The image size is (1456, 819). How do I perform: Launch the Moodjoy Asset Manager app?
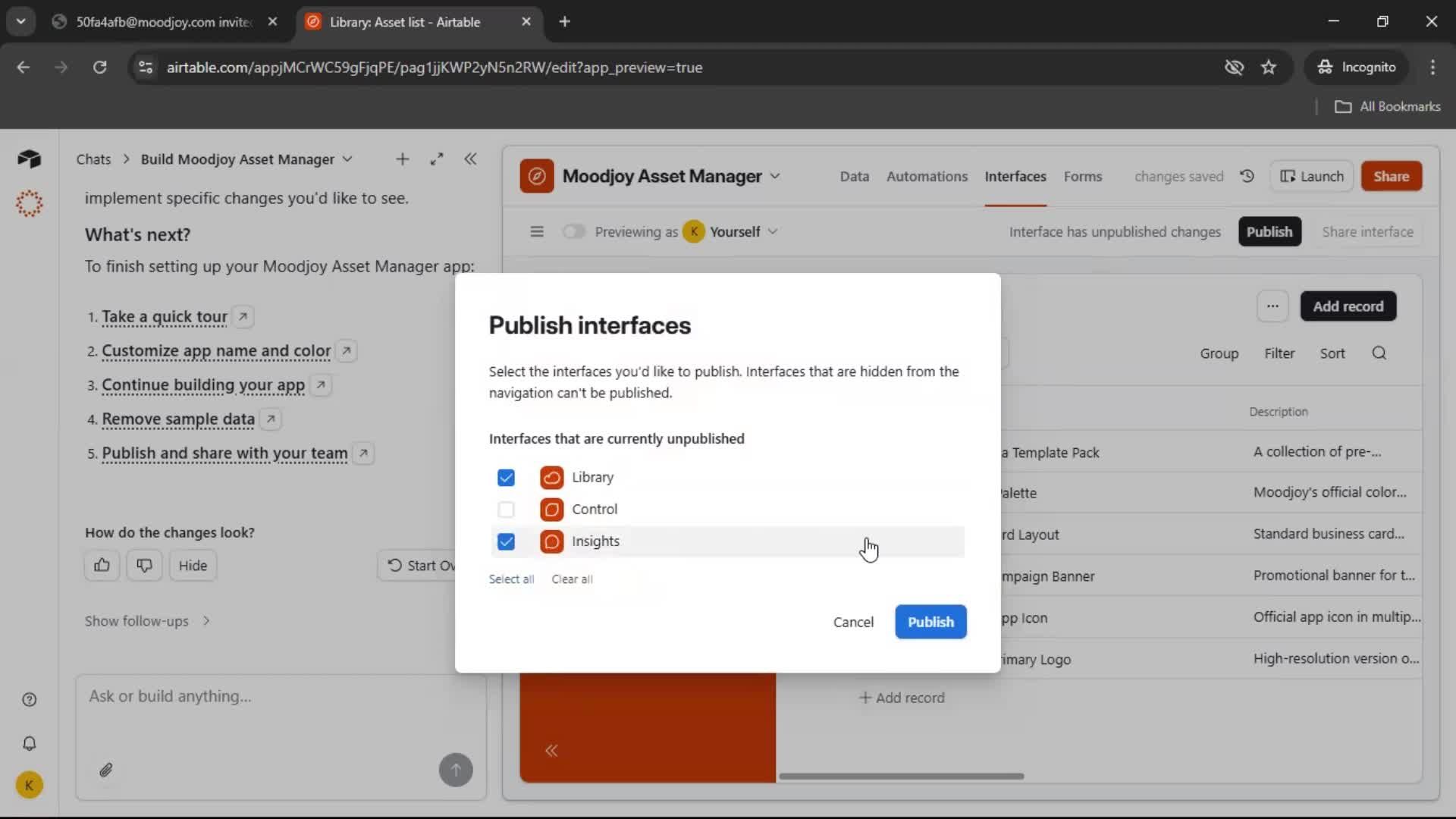click(x=1312, y=176)
